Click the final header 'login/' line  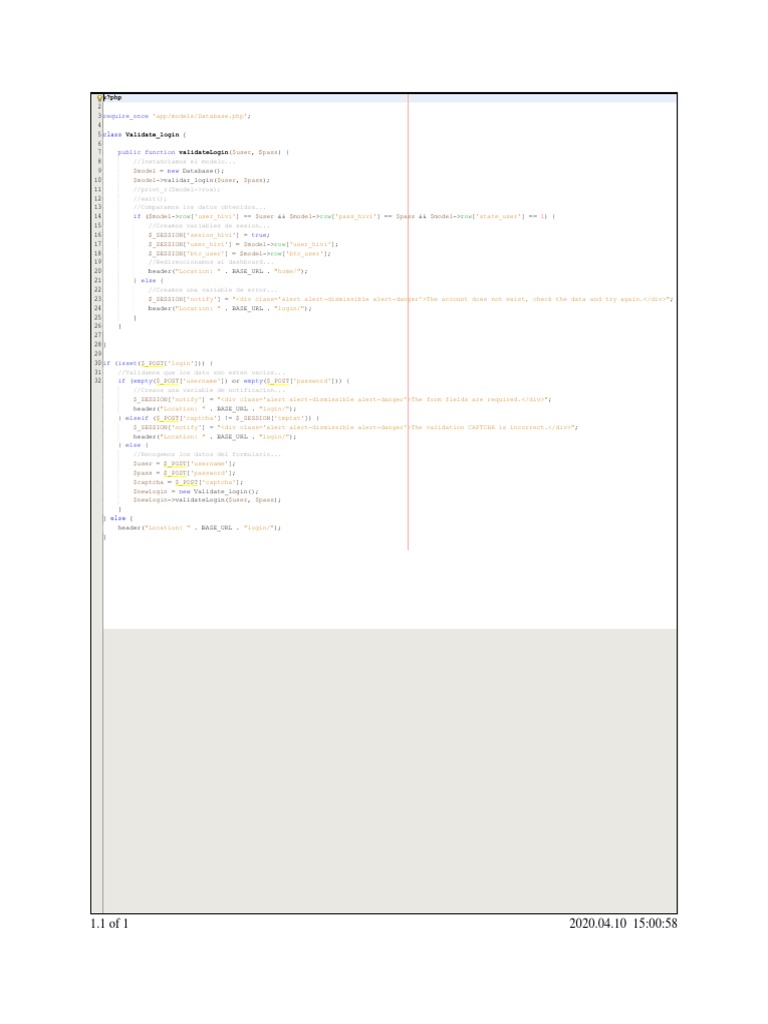pos(200,528)
